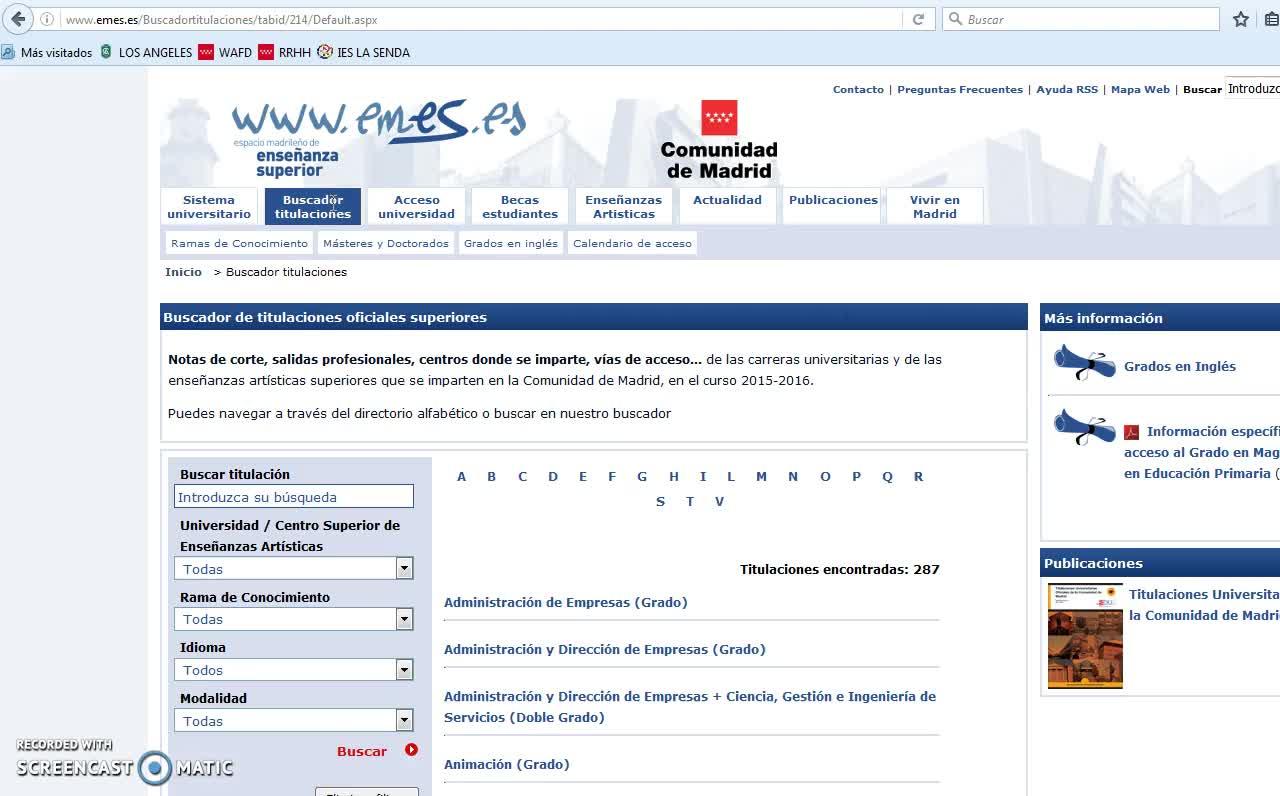Open the Idioma dropdown
Image resolution: width=1280 pixels, height=796 pixels.
pos(404,670)
